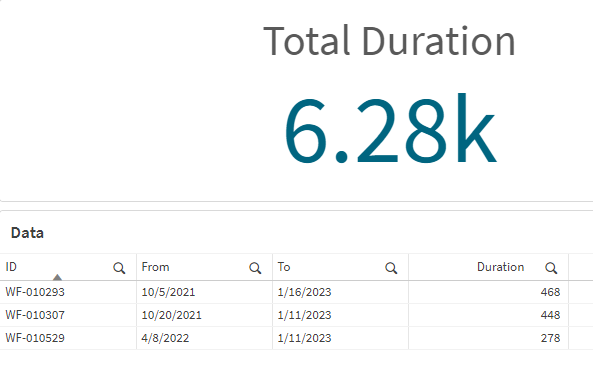Viewport: 593px width, 369px height.
Task: Select Duration value 448
Action: (550, 315)
